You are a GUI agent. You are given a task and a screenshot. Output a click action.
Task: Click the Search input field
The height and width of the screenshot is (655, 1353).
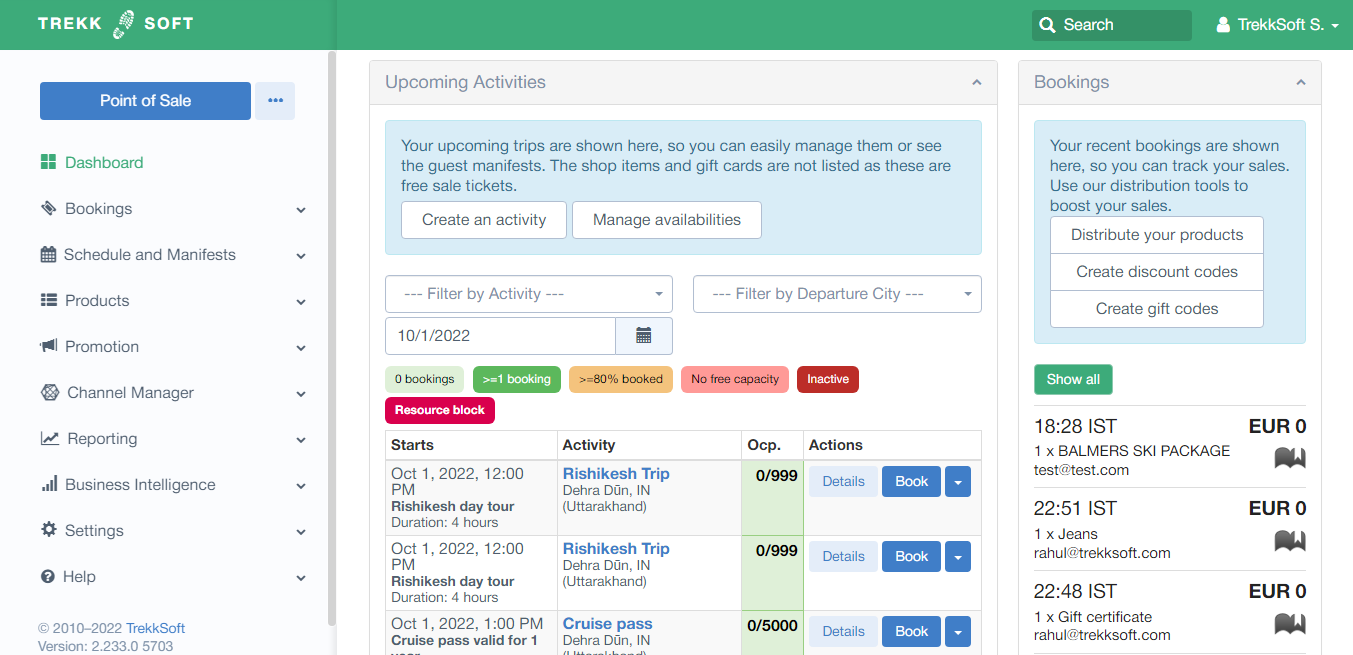[x=1112, y=25]
